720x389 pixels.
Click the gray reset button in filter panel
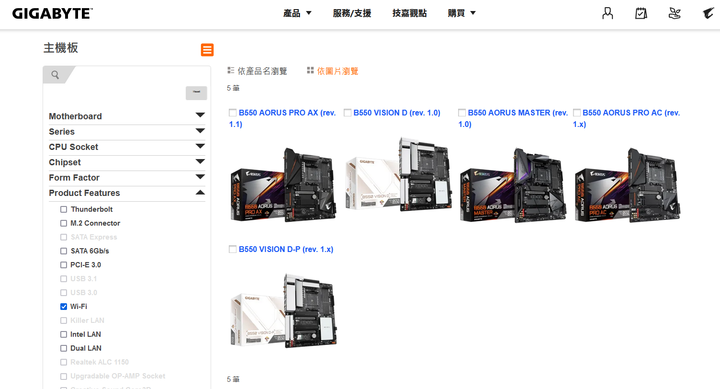pos(197,93)
